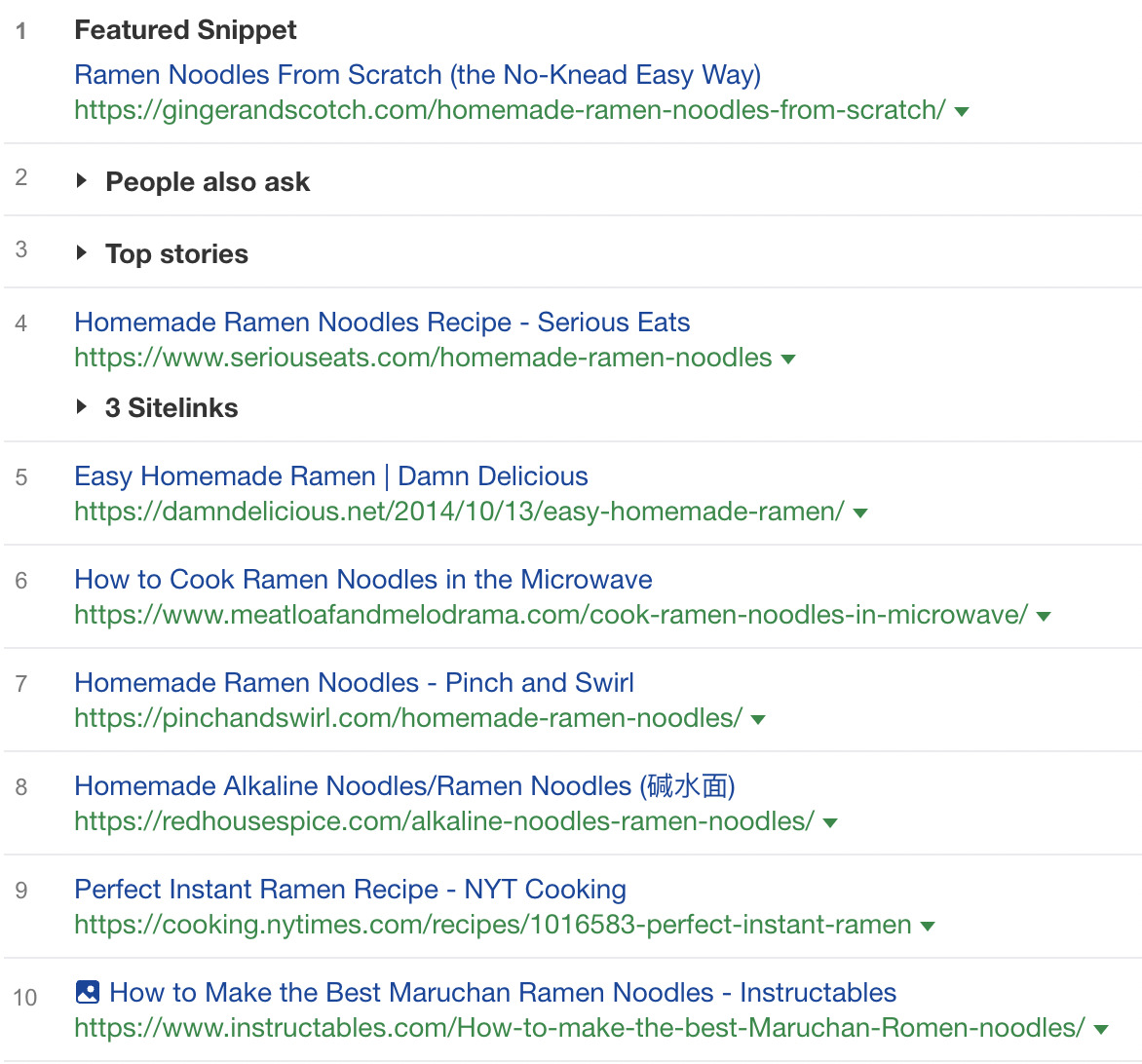Open the Perfect Instant Ramen NYT Cooking link
Viewport: 1142px width, 1064px height.
[350, 890]
